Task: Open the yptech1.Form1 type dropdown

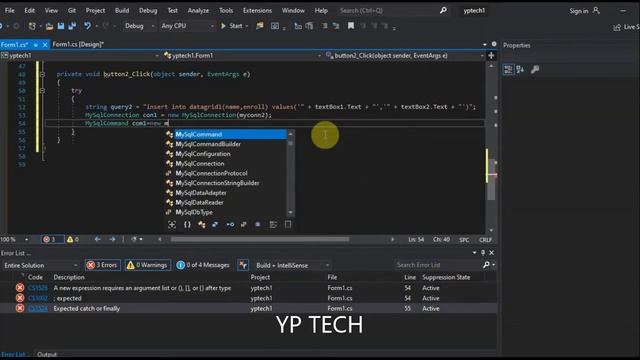Action: coord(242,56)
